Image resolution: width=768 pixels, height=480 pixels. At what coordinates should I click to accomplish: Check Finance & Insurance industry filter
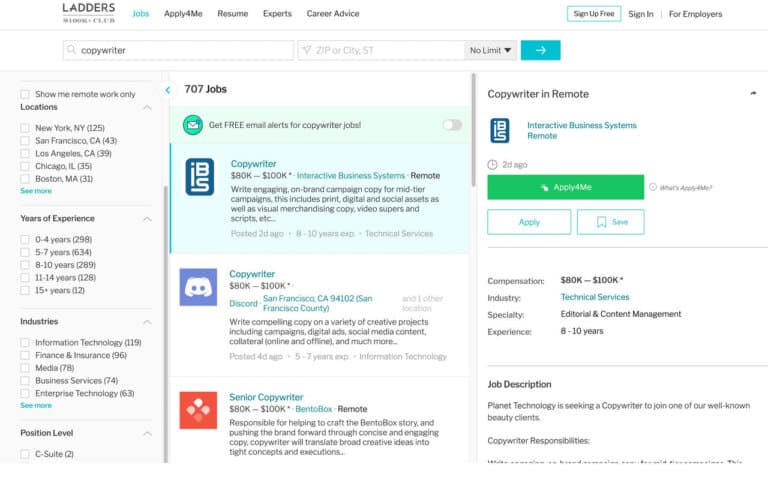click(x=24, y=355)
